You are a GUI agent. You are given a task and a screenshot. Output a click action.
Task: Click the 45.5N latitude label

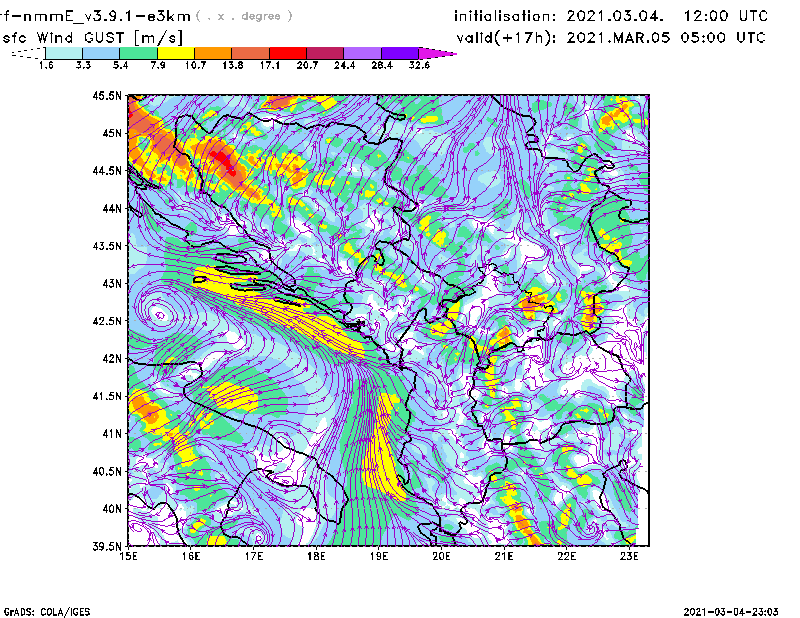(107, 95)
